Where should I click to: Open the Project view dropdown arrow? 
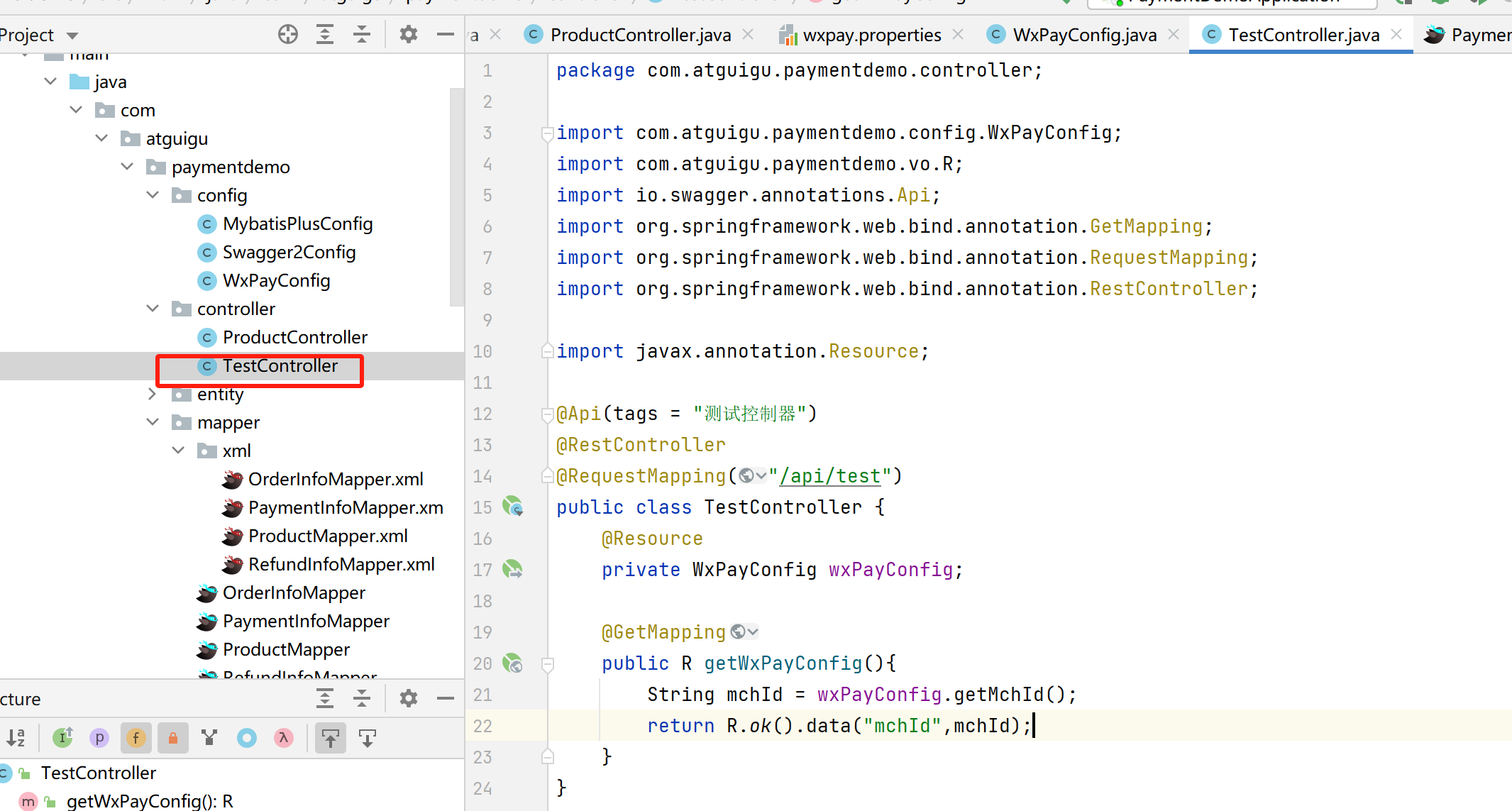[x=72, y=35]
